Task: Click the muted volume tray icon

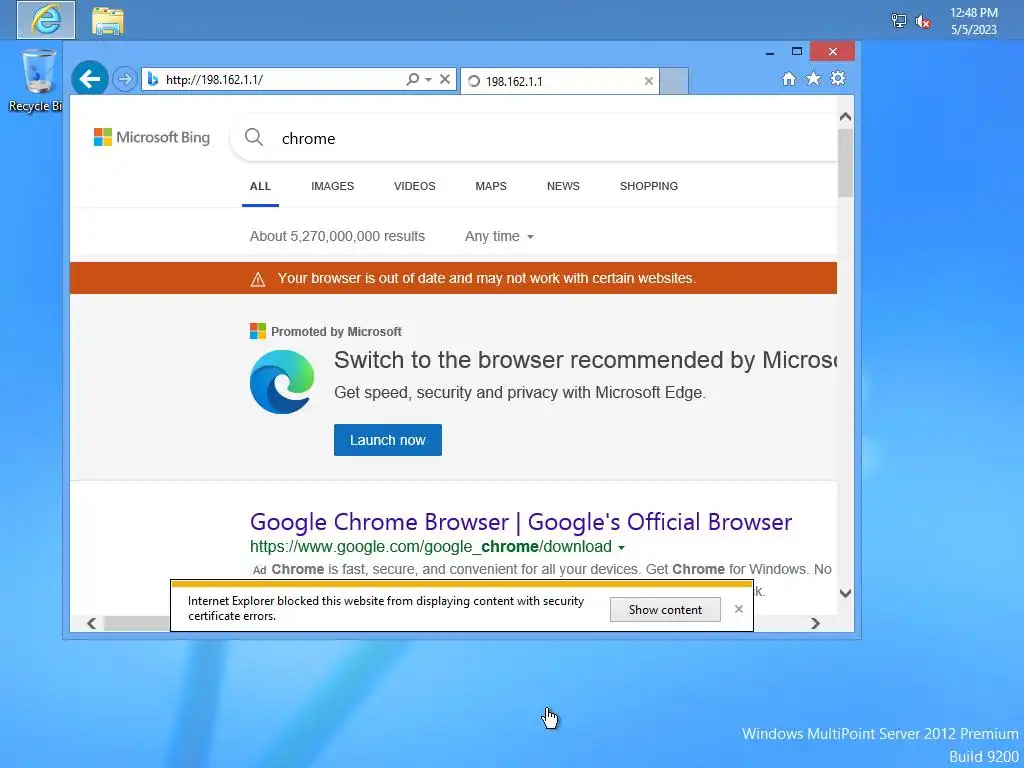Action: [x=923, y=21]
